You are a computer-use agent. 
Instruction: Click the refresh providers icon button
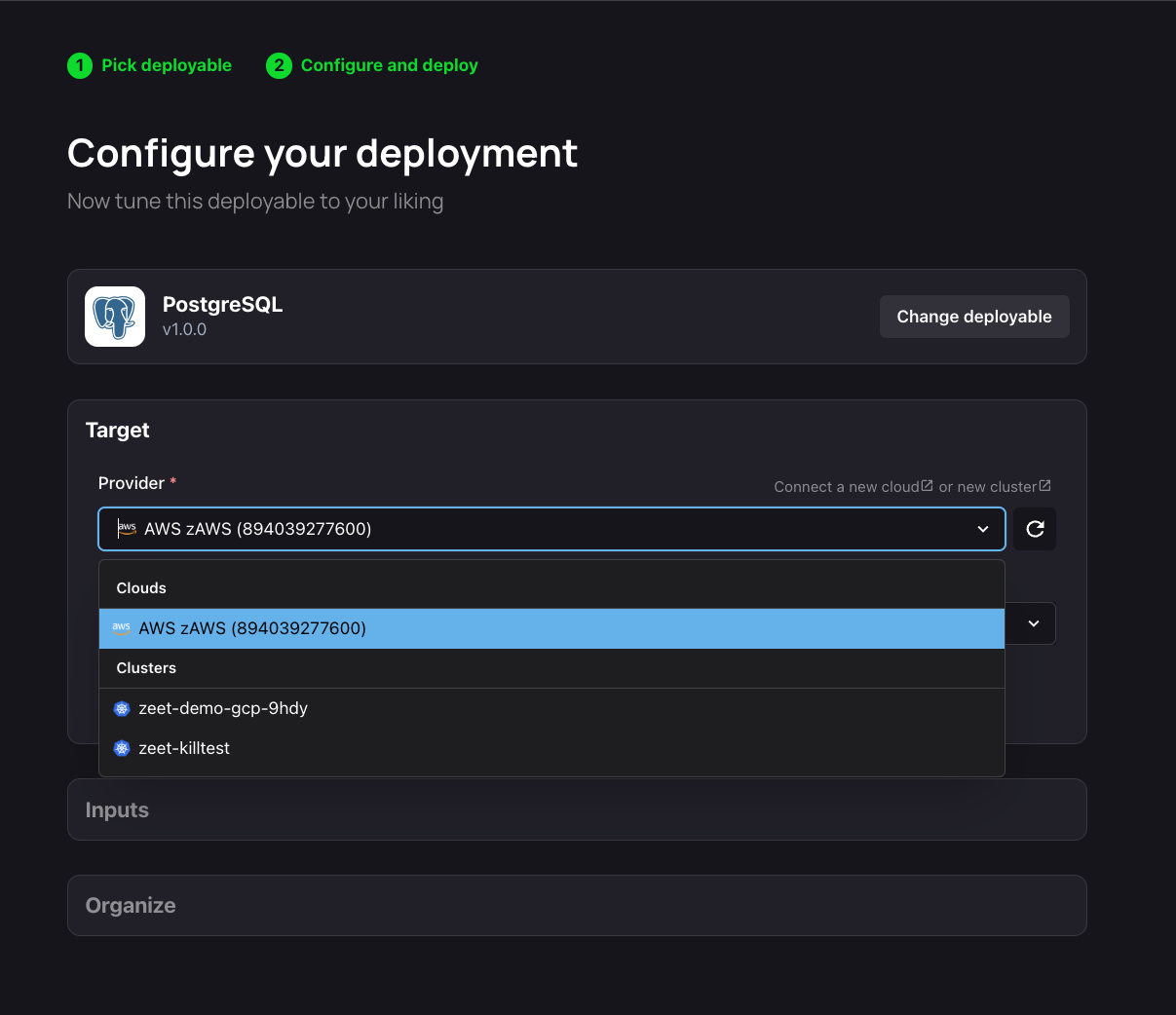click(x=1035, y=529)
